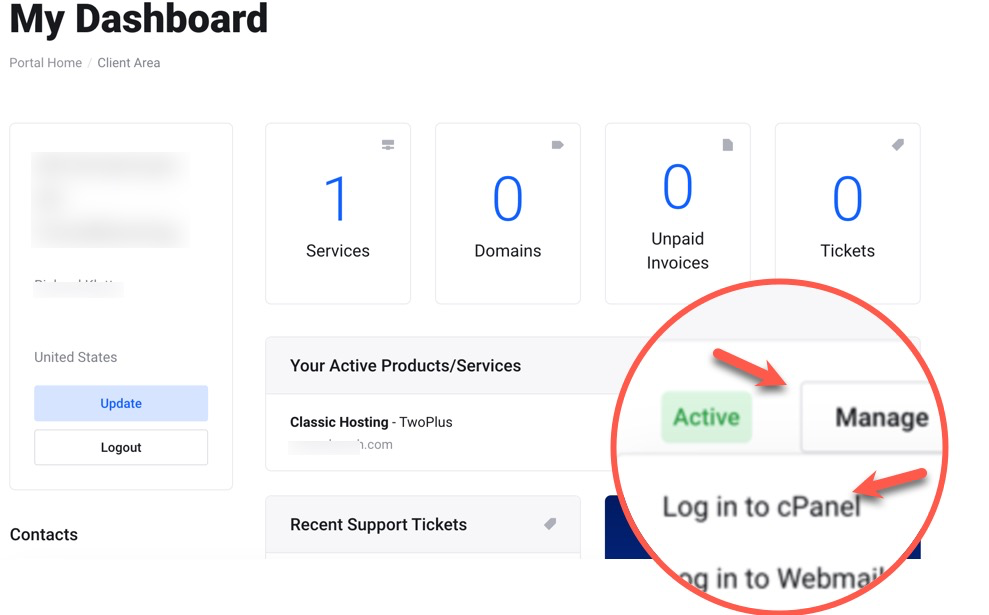Click the ticket icon on Tickets tile

tap(898, 145)
